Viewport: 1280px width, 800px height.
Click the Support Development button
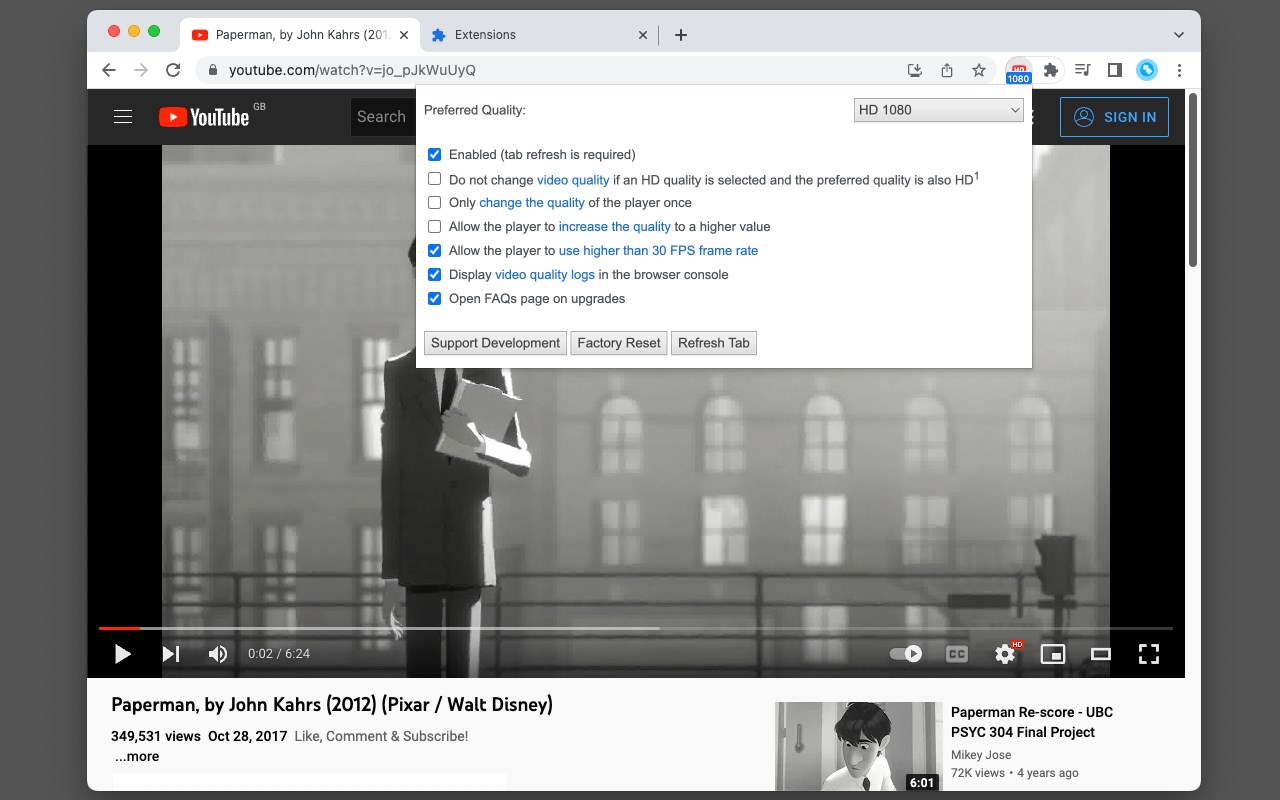point(496,343)
